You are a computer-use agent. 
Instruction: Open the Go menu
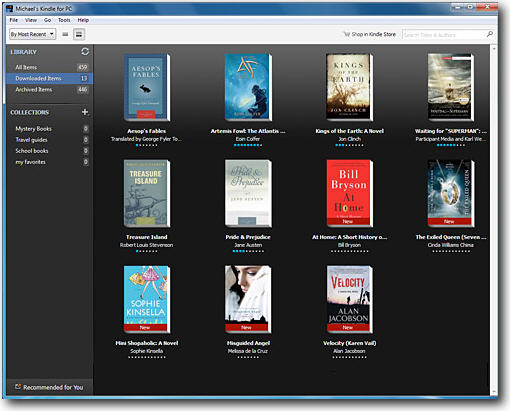click(x=48, y=20)
